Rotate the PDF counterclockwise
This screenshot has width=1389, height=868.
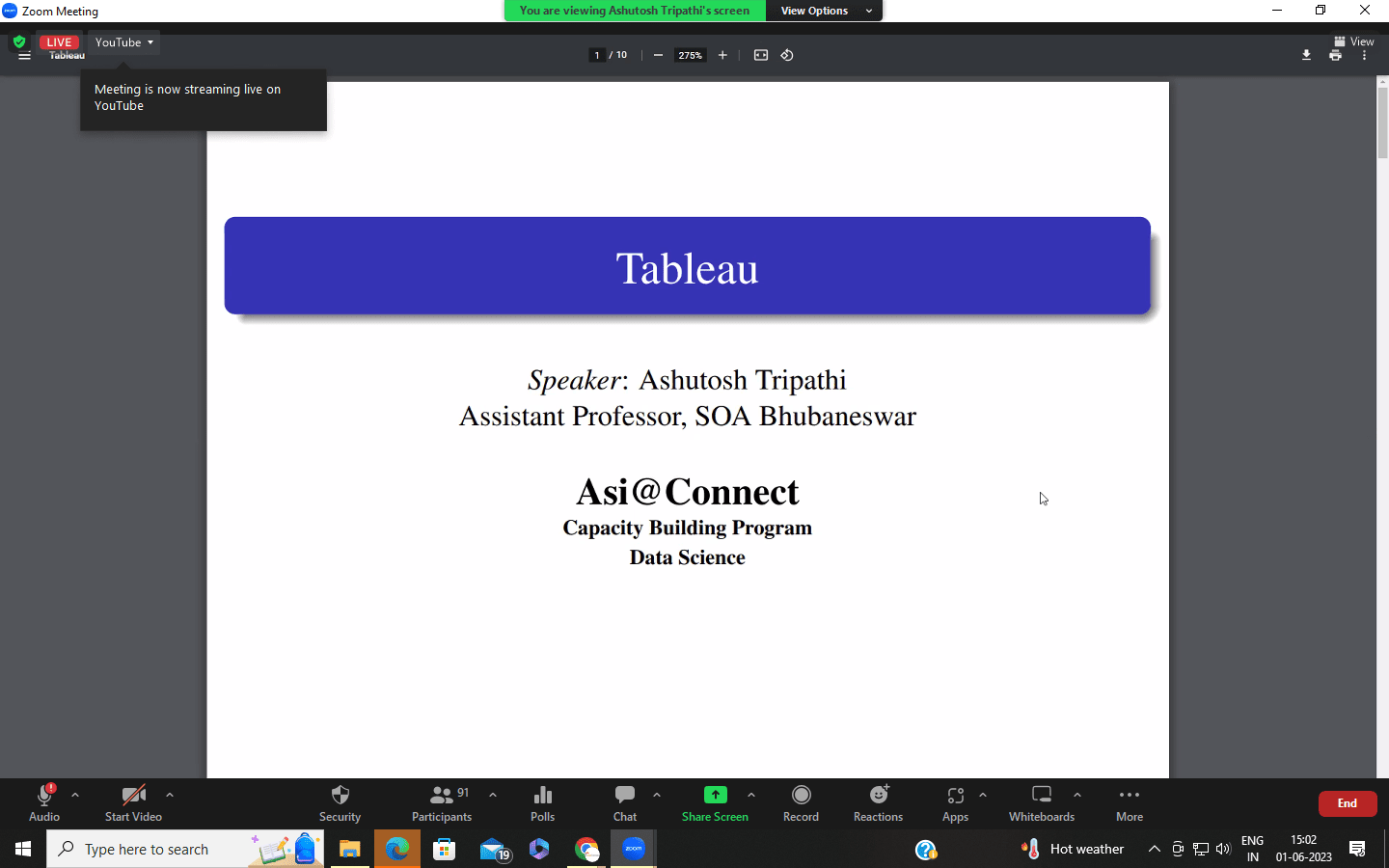787,55
